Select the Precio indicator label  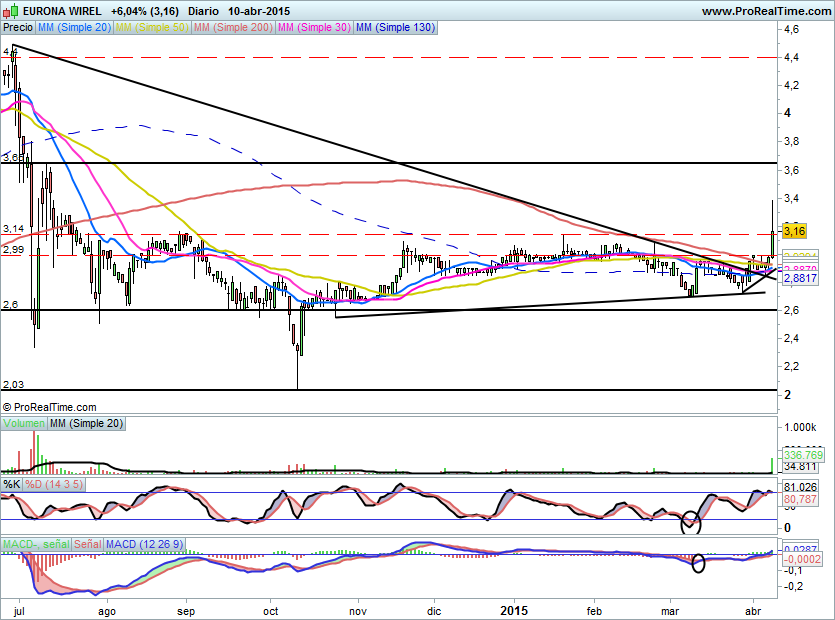18,28
